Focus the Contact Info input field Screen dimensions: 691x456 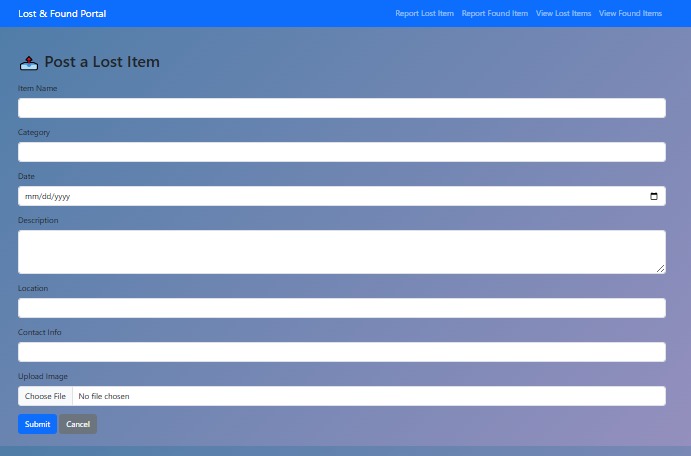[342, 352]
